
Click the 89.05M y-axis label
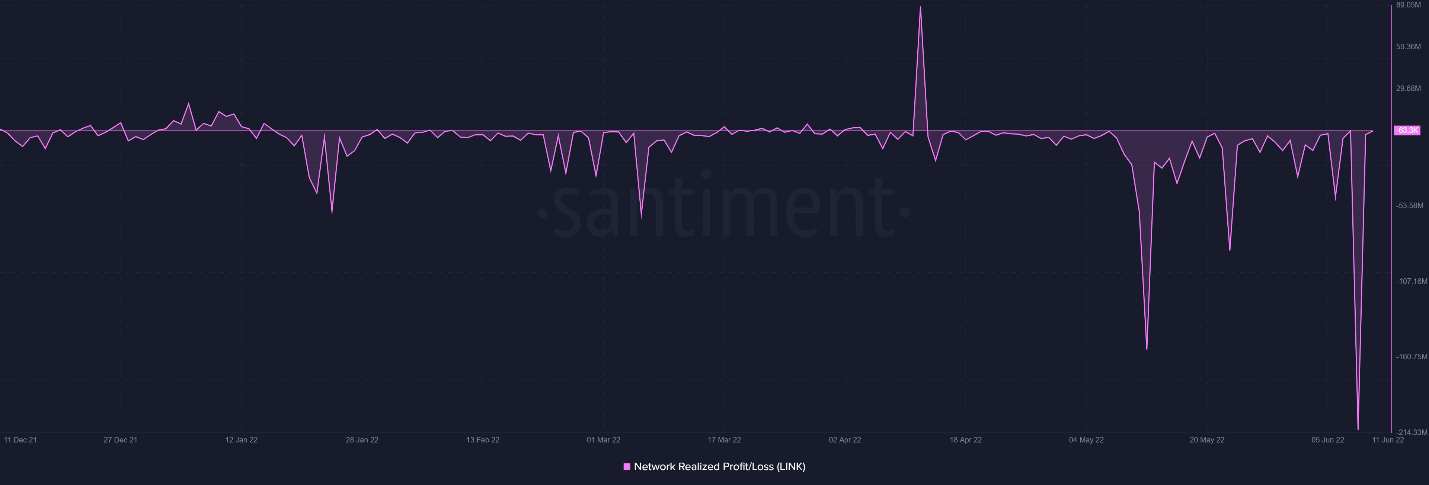pyautogui.click(x=1408, y=5)
